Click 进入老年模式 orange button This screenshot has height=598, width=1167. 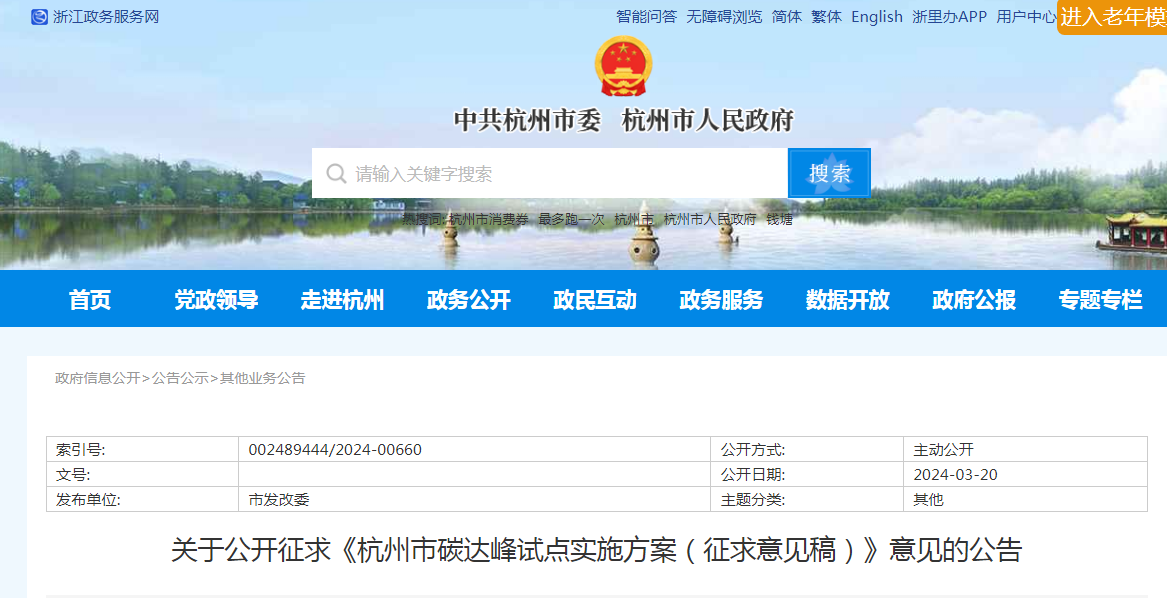(1112, 17)
